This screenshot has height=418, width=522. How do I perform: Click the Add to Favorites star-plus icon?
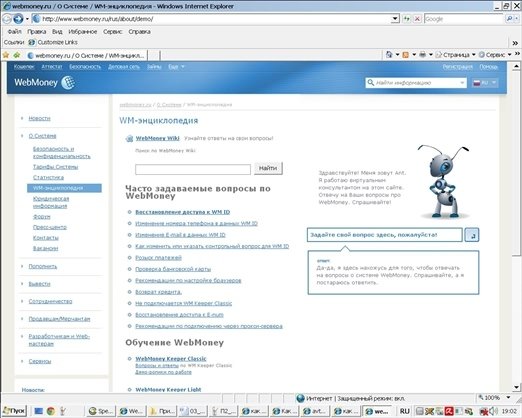[16, 55]
